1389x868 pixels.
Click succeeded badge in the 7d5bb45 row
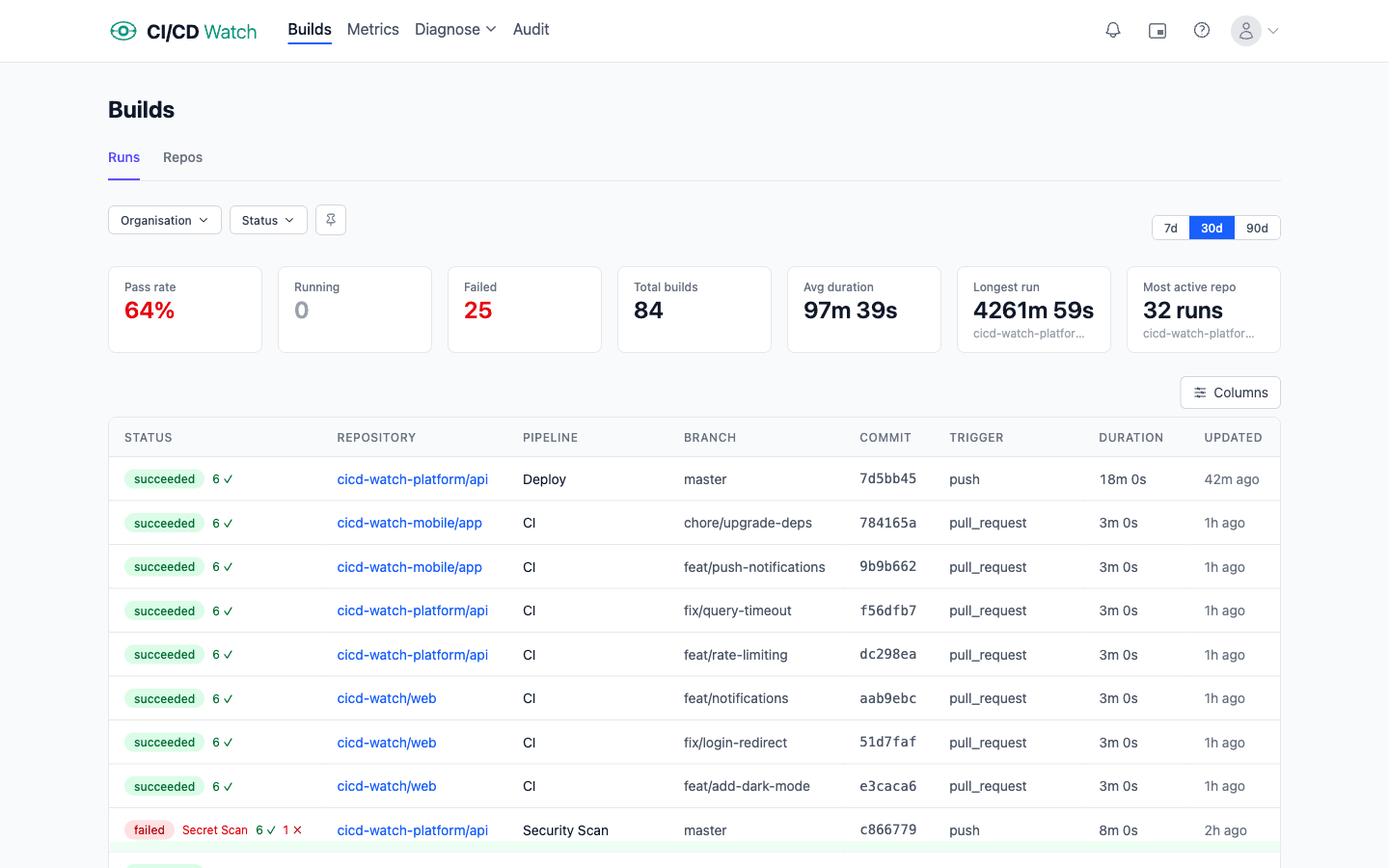click(164, 479)
